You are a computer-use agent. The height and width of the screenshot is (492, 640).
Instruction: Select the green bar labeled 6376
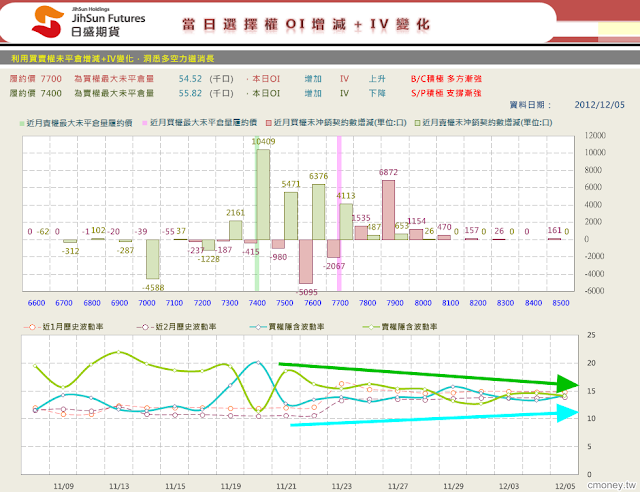coord(319,212)
